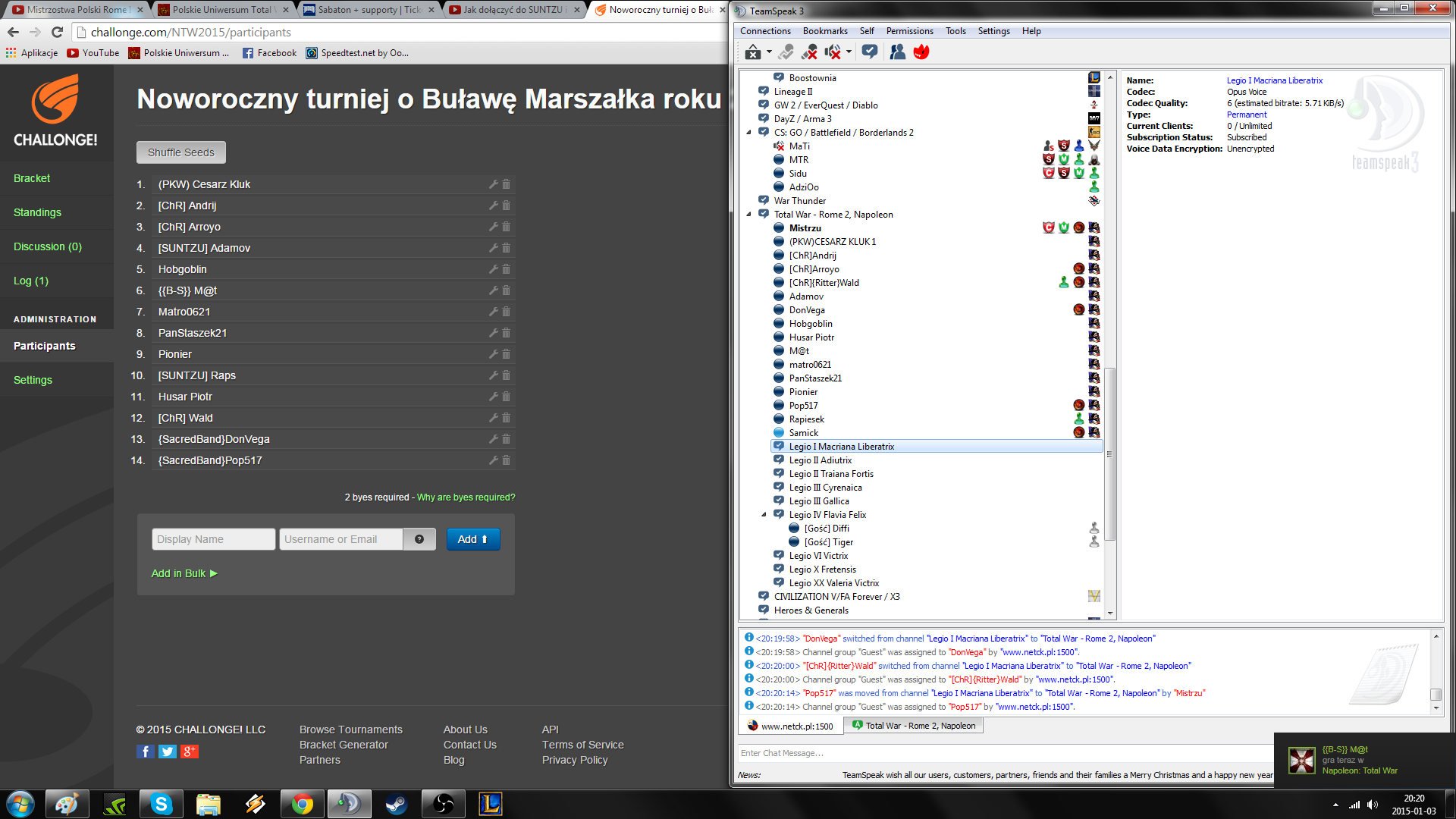Edit participant [ChR] Andrij pencil icon

[x=493, y=206]
